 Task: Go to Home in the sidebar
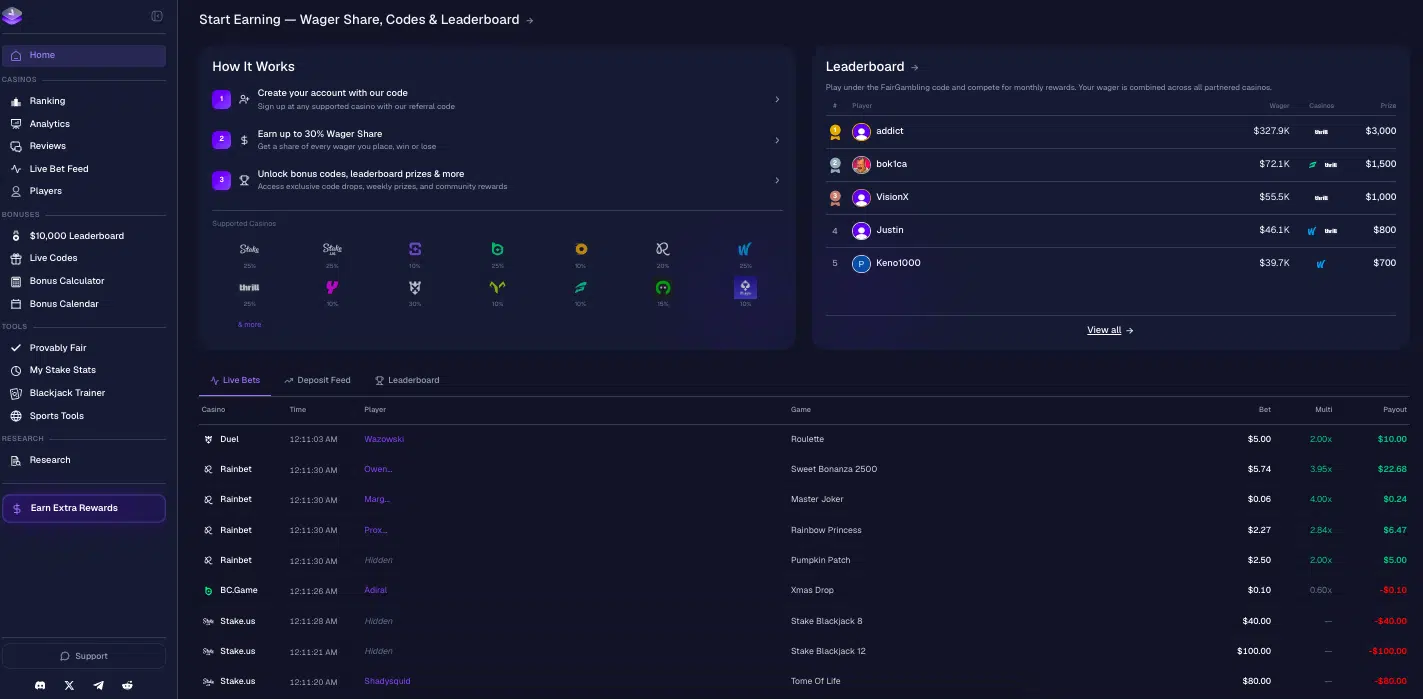84,56
